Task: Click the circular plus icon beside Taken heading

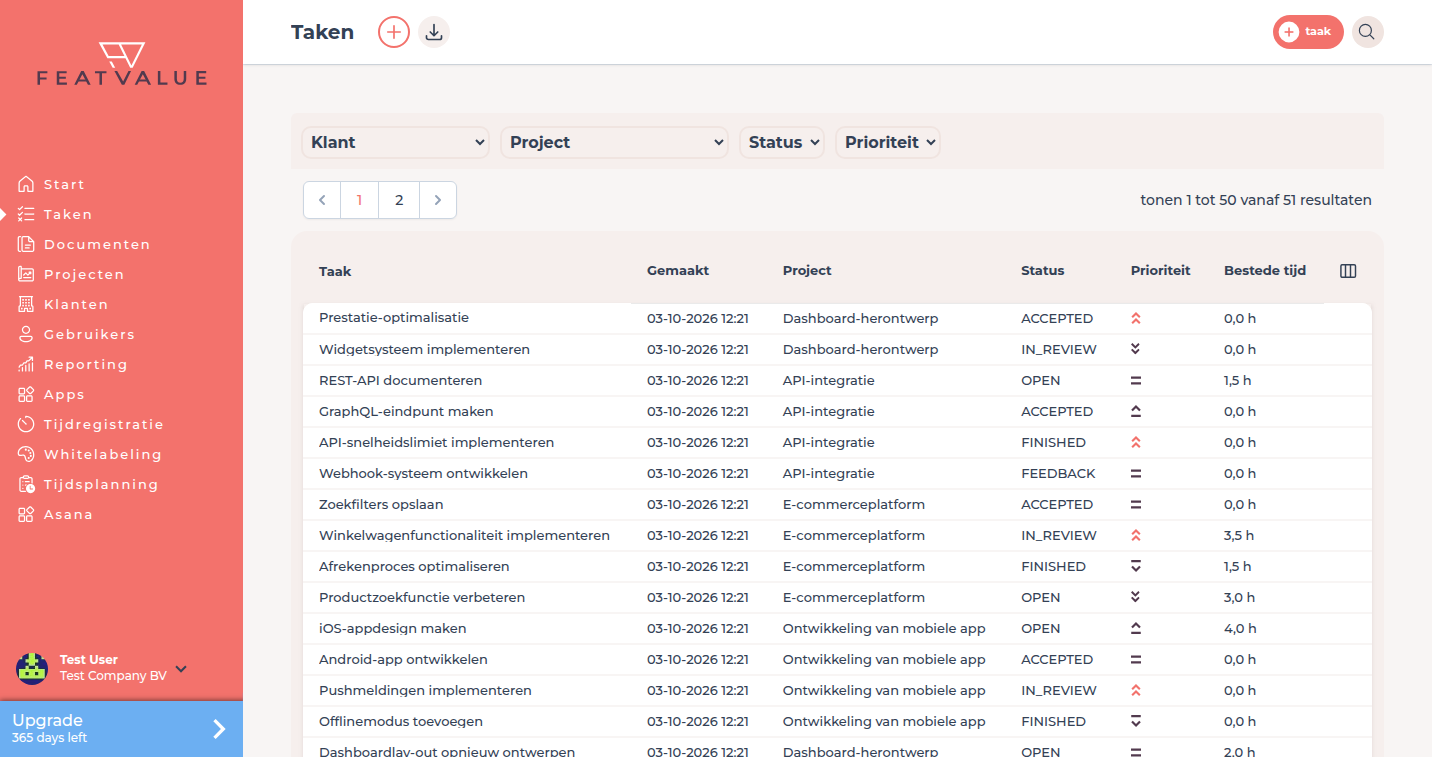Action: click(x=394, y=32)
